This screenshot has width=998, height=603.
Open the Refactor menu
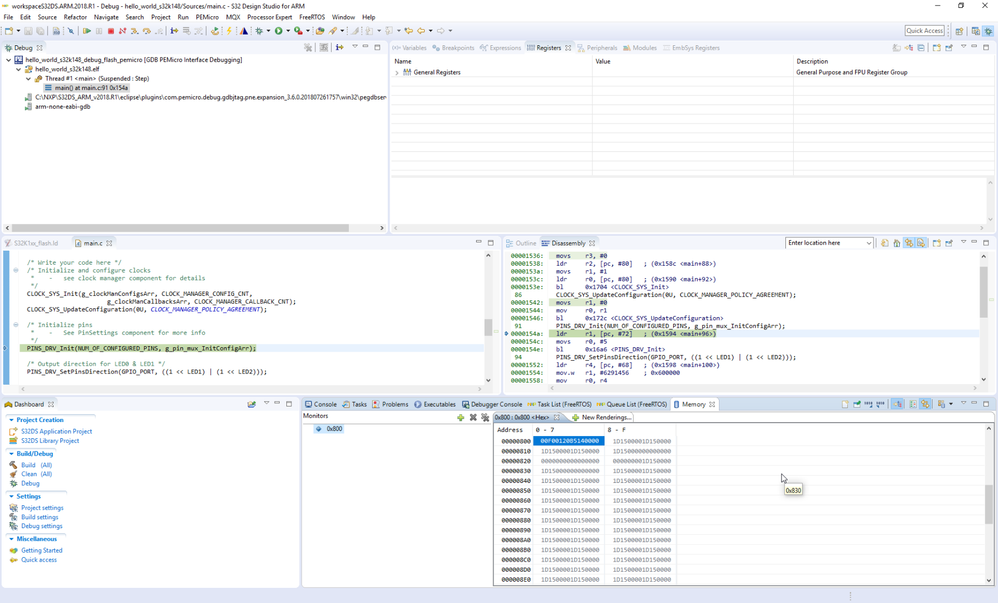(75, 17)
